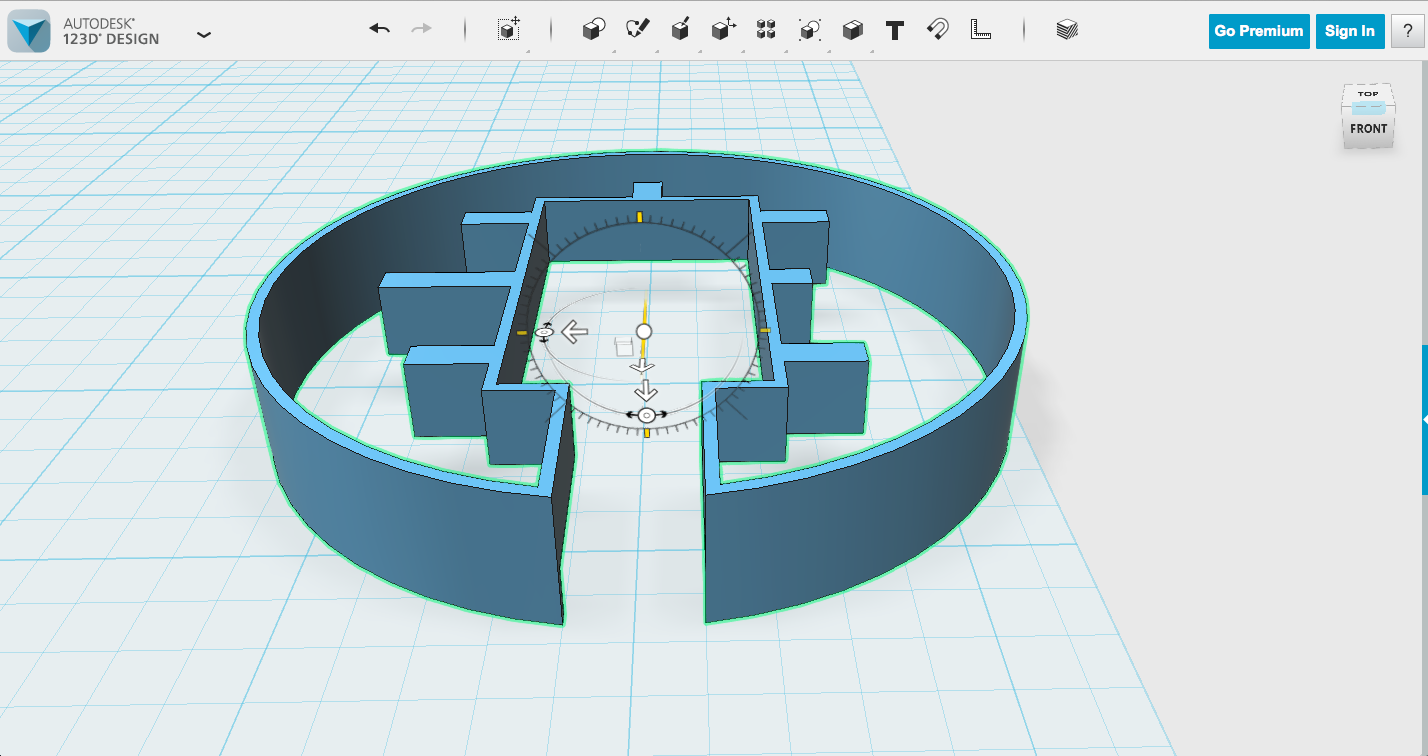This screenshot has height=756, width=1428.
Task: Open the Measure tool
Action: click(979, 30)
